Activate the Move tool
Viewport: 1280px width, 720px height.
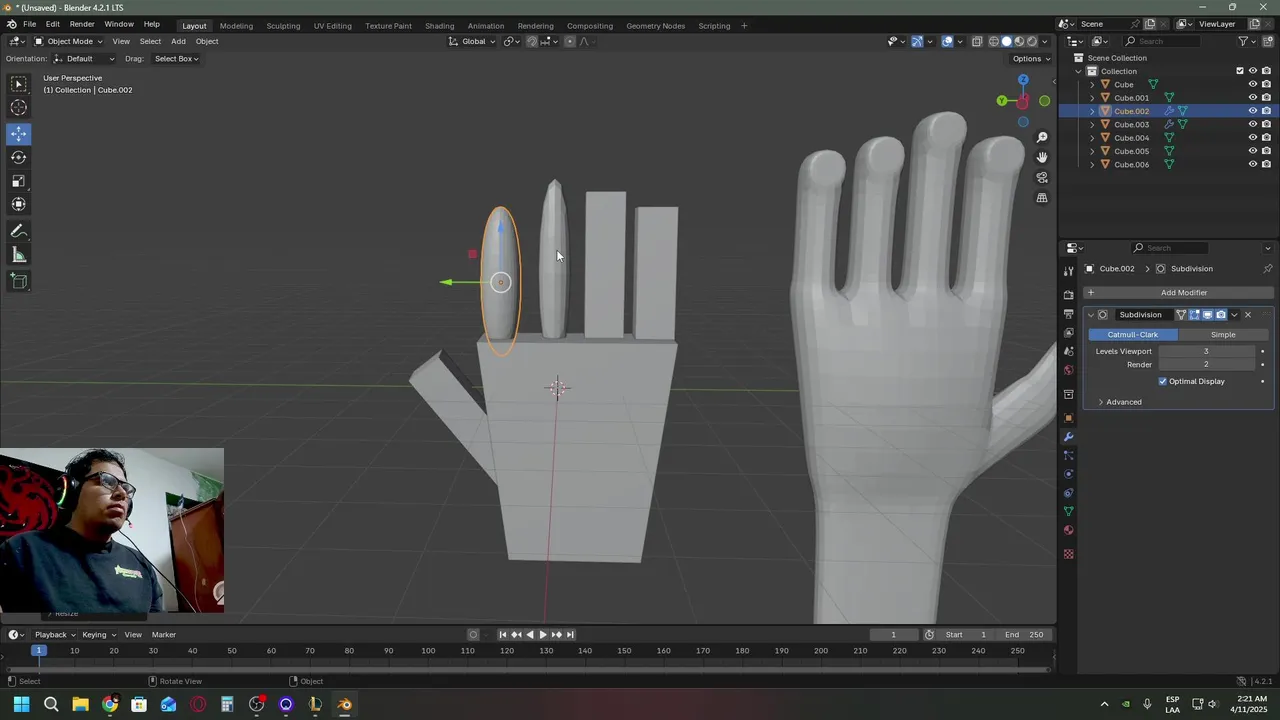click(x=19, y=133)
